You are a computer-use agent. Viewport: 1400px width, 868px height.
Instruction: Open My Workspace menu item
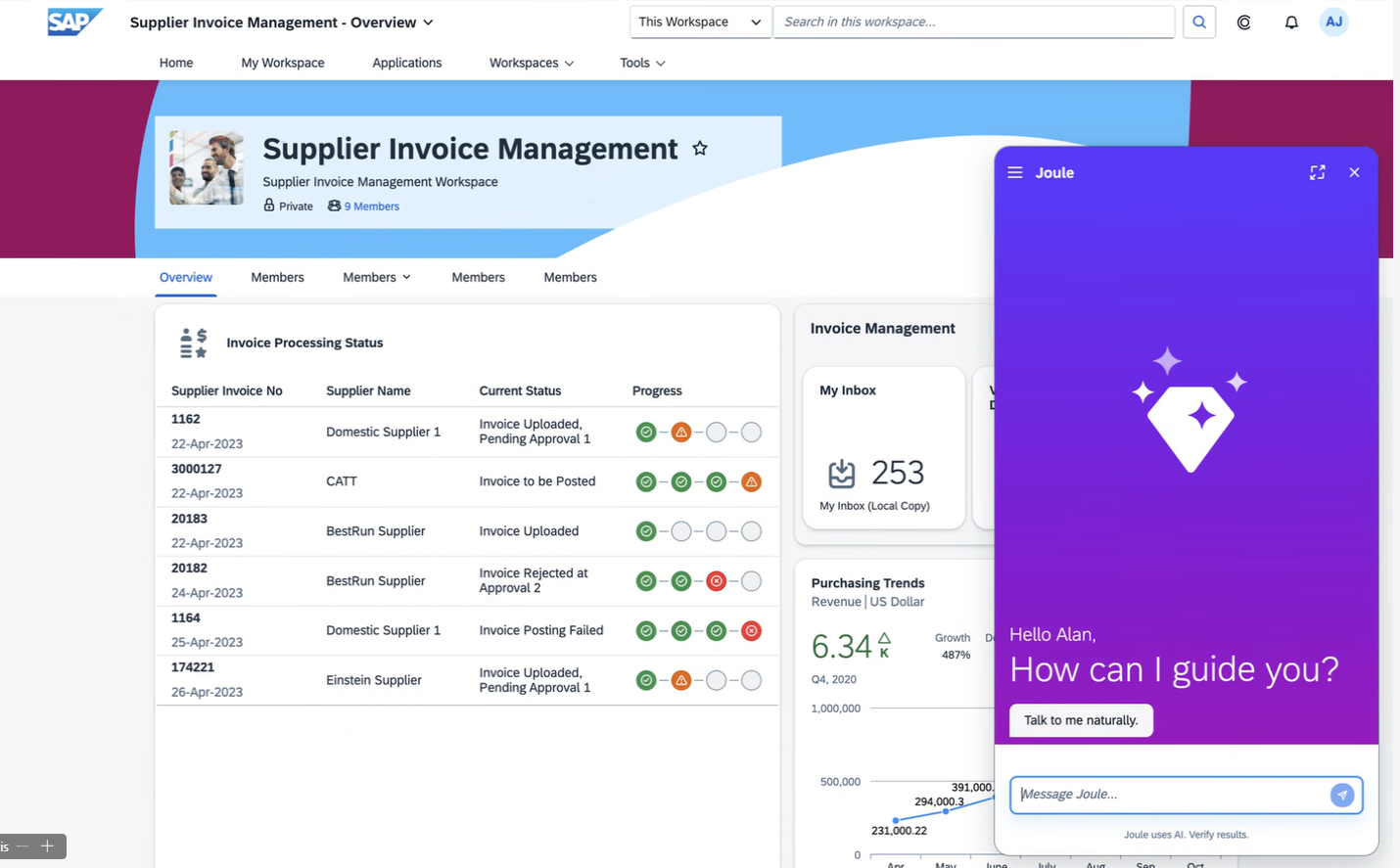[283, 63]
